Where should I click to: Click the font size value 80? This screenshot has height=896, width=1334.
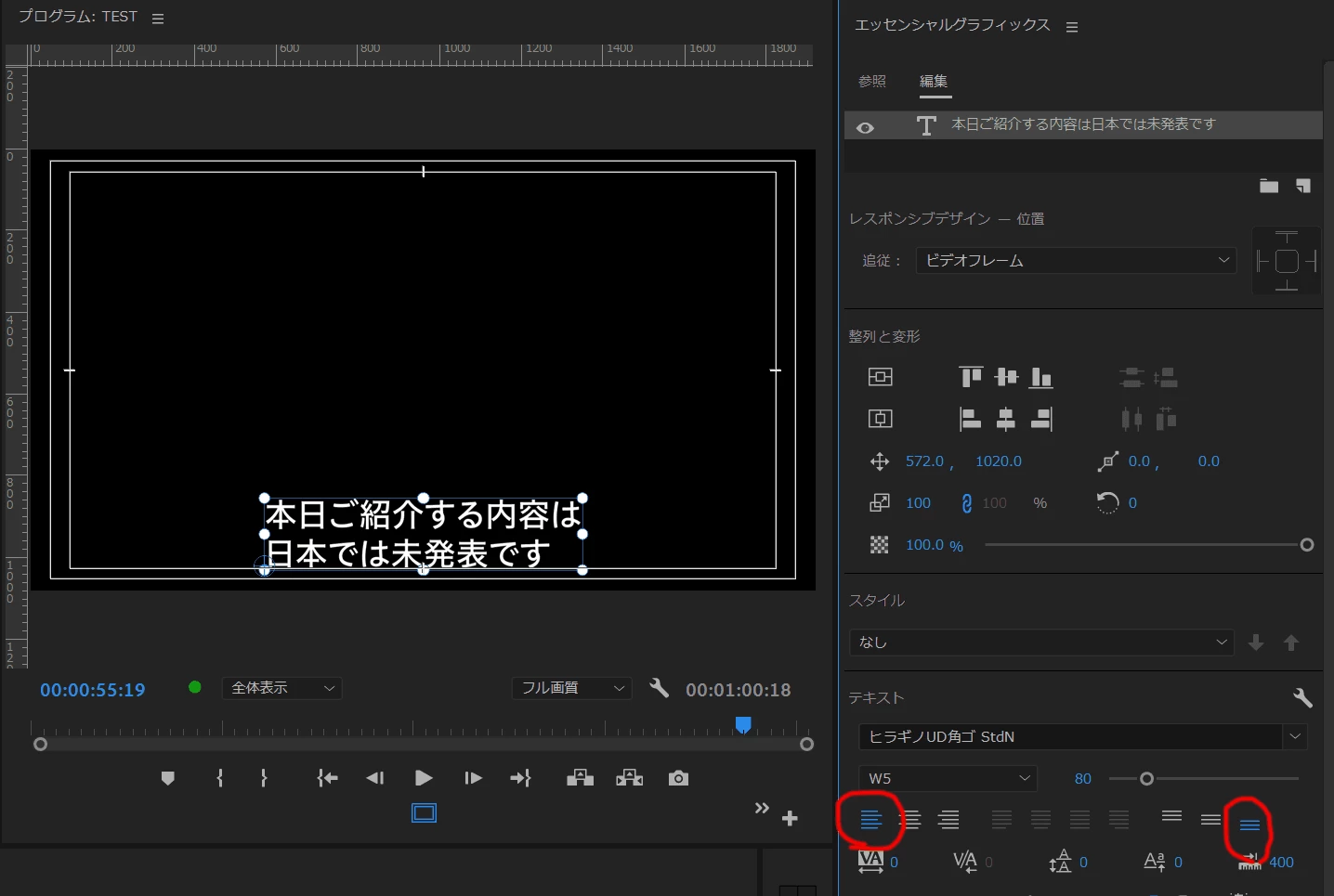coord(1083,779)
